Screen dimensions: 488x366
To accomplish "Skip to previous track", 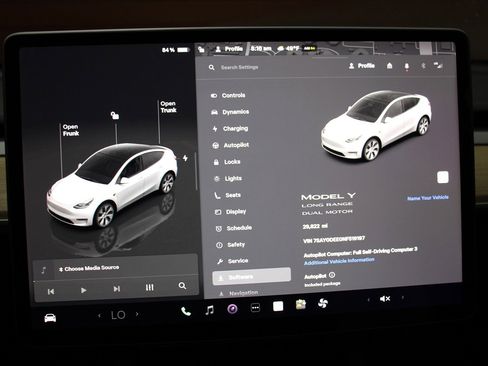I will [51, 292].
